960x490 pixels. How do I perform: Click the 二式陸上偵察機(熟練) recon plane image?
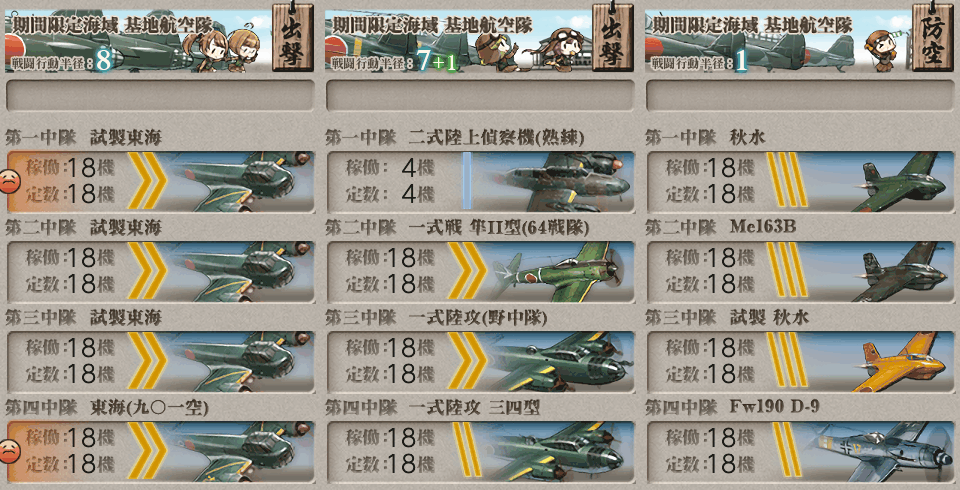coord(563,181)
